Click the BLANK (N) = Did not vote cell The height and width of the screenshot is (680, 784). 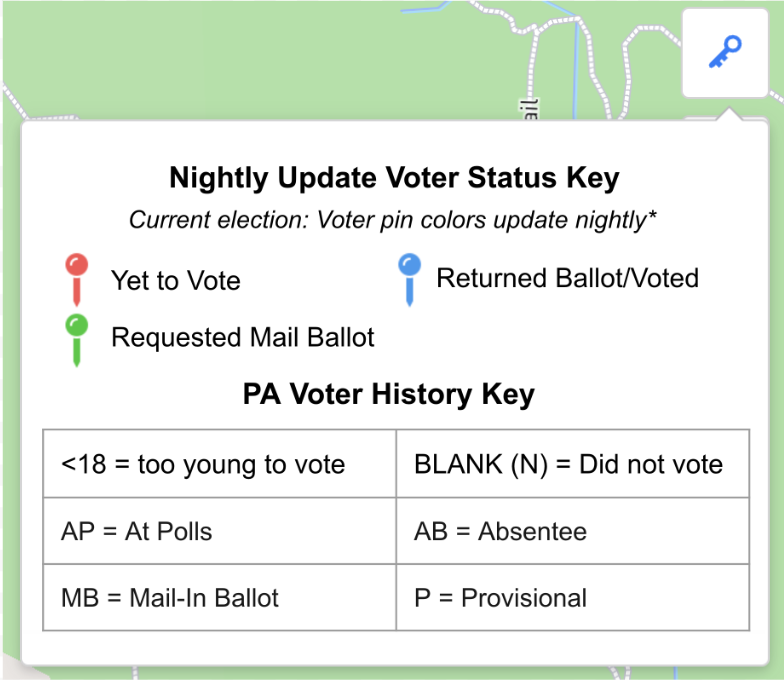572,464
